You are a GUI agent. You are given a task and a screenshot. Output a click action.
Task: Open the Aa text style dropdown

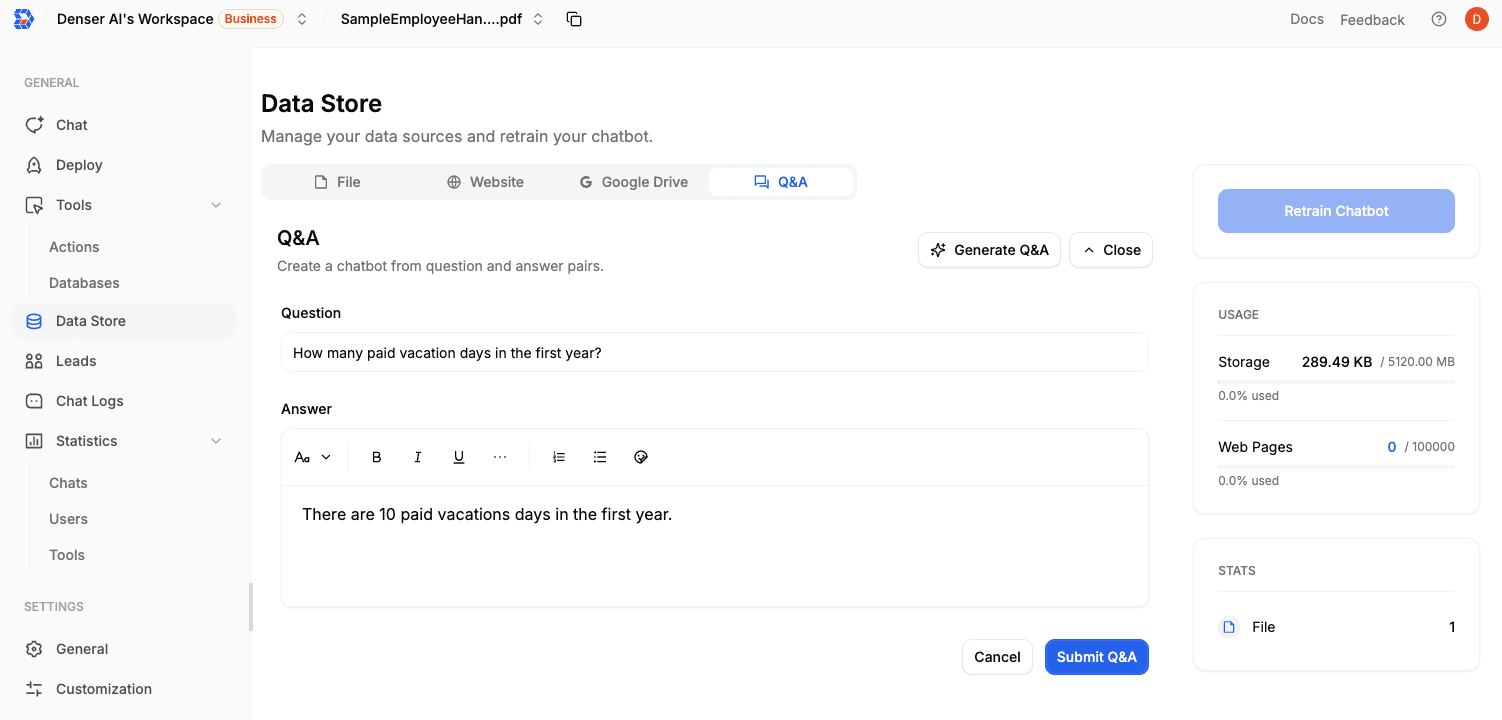[311, 456]
